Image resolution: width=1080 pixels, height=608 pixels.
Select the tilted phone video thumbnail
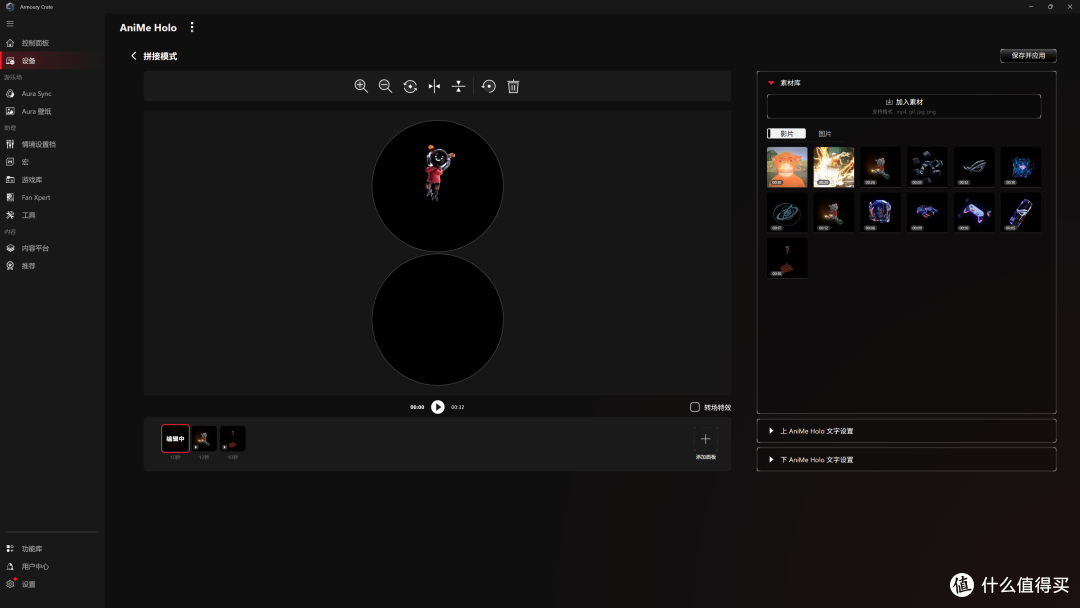pyautogui.click(x=1021, y=212)
